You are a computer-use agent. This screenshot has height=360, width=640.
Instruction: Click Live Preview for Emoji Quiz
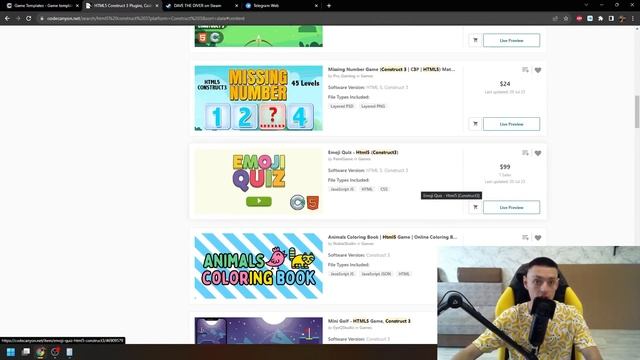pos(511,207)
